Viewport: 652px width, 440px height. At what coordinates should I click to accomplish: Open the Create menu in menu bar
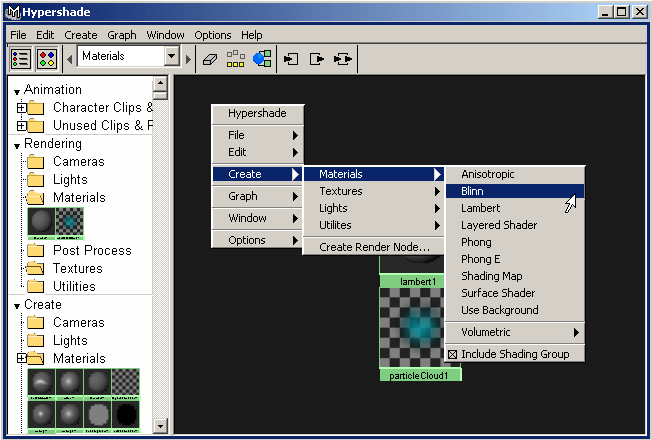coord(81,35)
